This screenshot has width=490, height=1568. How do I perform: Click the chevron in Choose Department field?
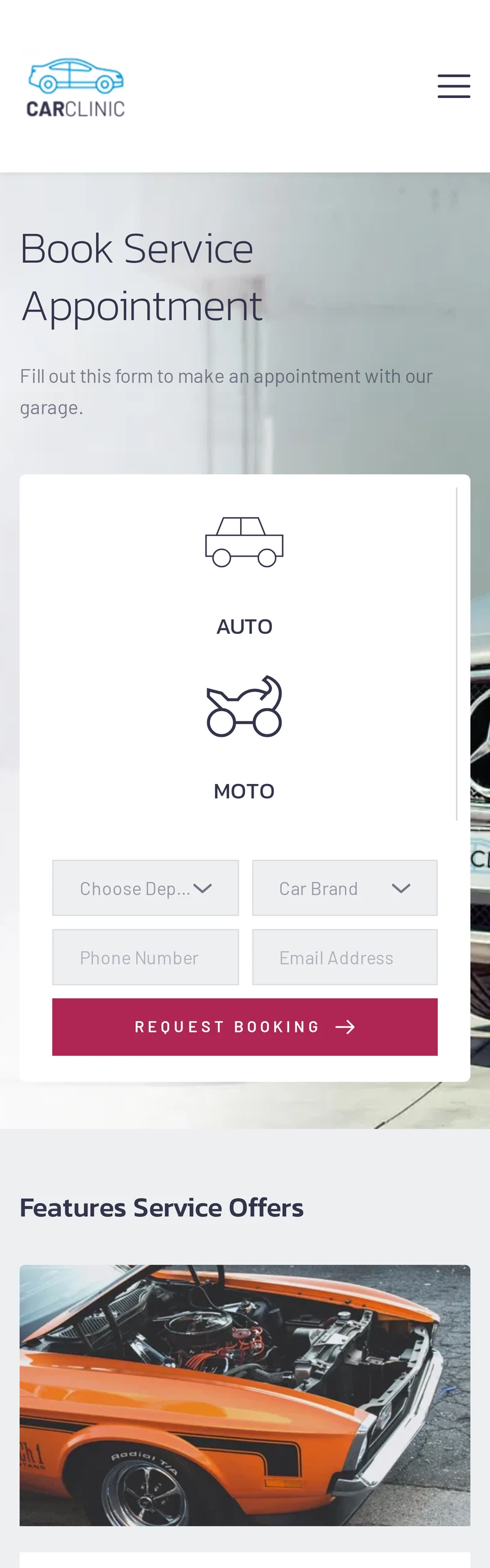pos(203,888)
